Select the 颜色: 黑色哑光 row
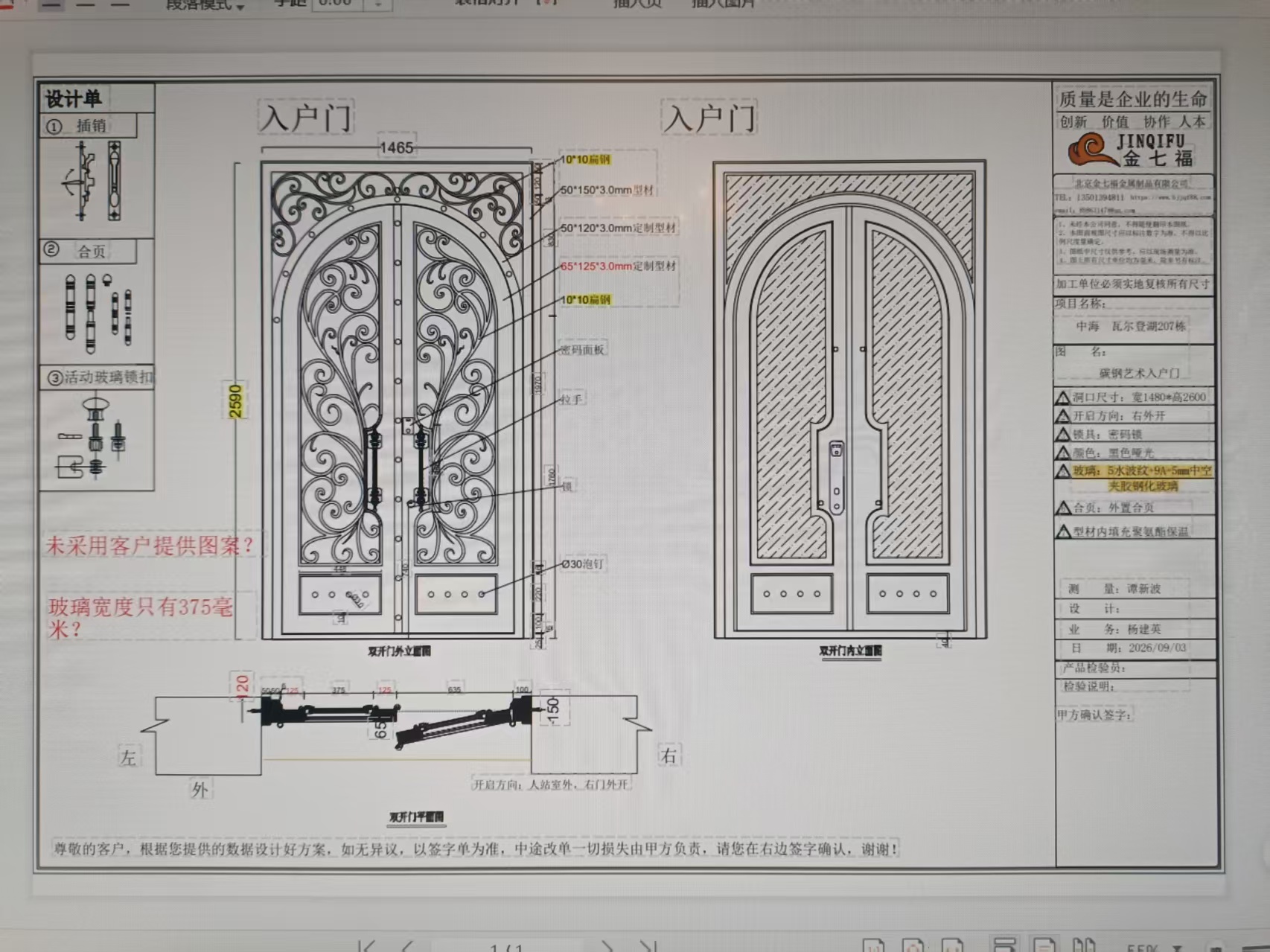 pyautogui.click(x=1135, y=453)
